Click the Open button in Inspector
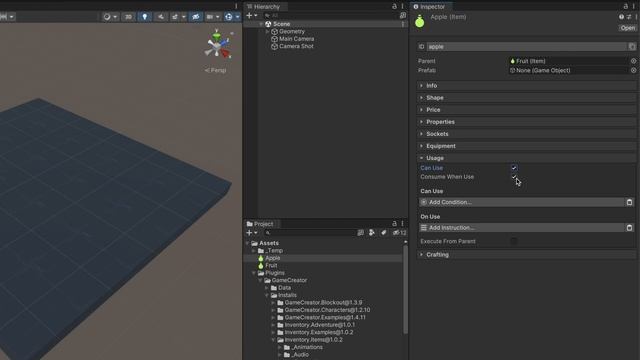 (628, 28)
